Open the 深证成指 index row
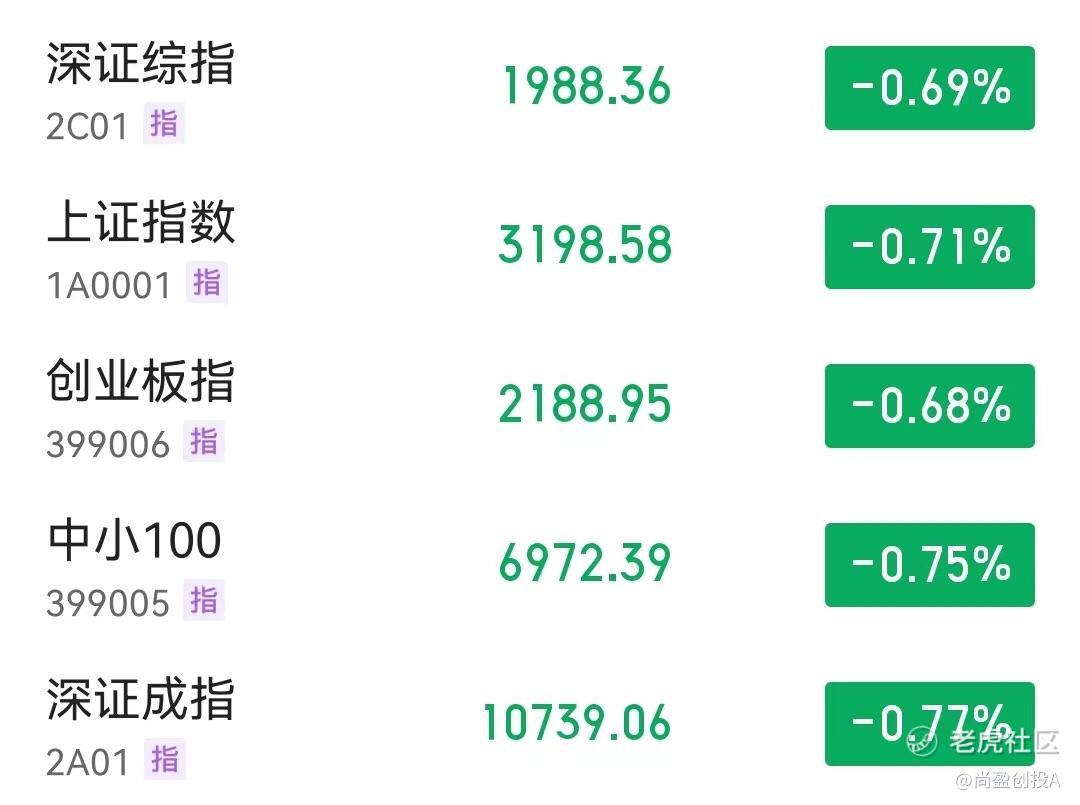 tap(540, 724)
